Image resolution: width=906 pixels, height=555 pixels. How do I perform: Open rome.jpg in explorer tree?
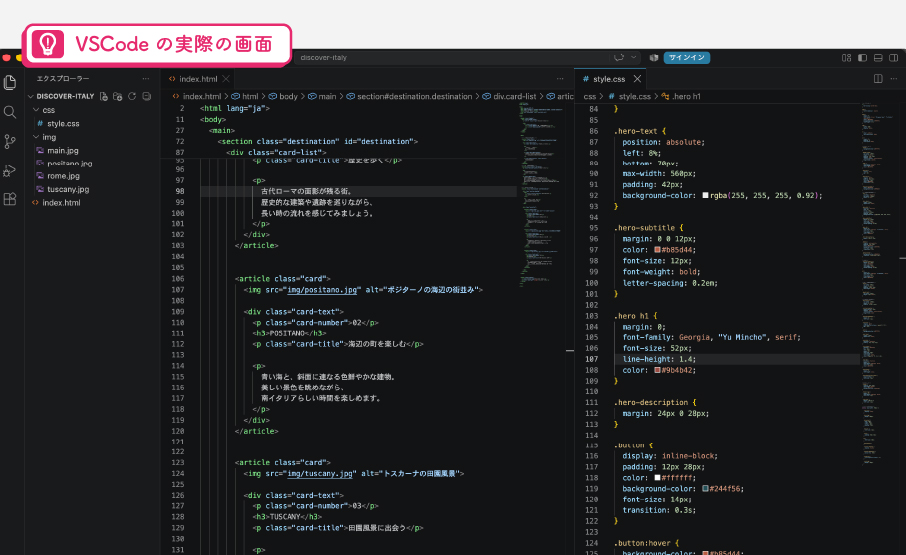coord(63,176)
